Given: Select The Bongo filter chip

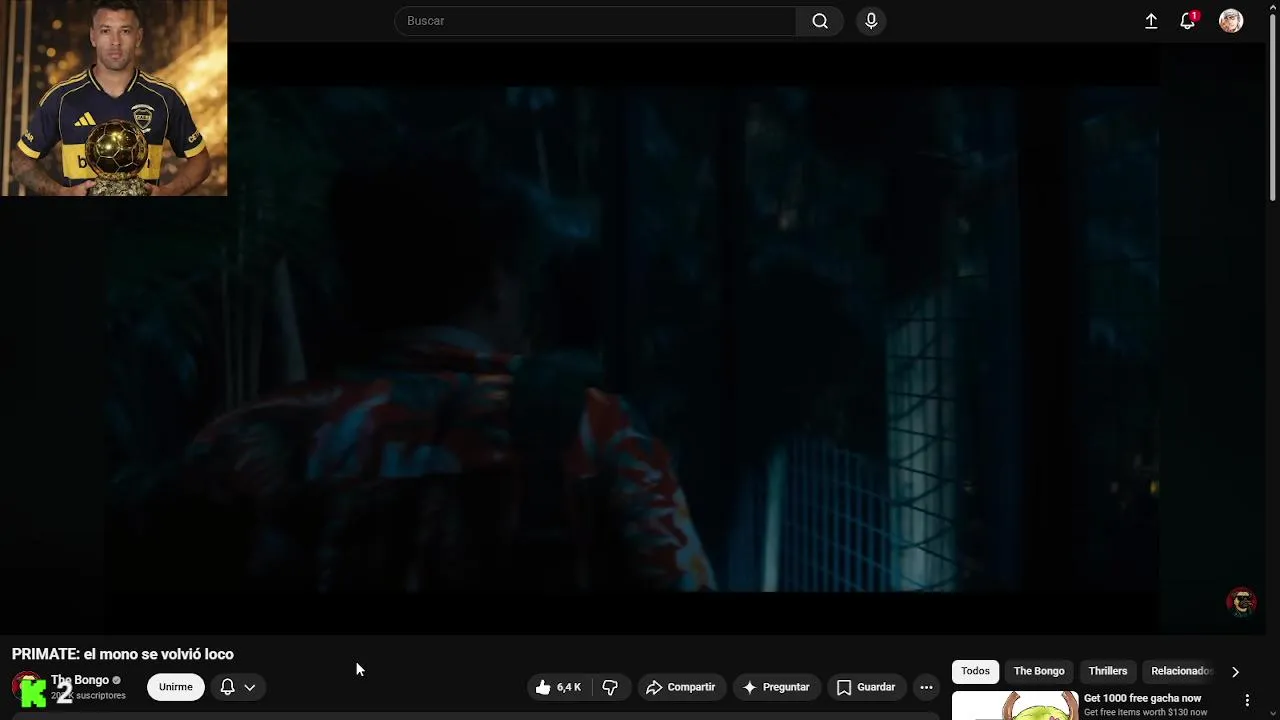Looking at the screenshot, I should tap(1039, 671).
